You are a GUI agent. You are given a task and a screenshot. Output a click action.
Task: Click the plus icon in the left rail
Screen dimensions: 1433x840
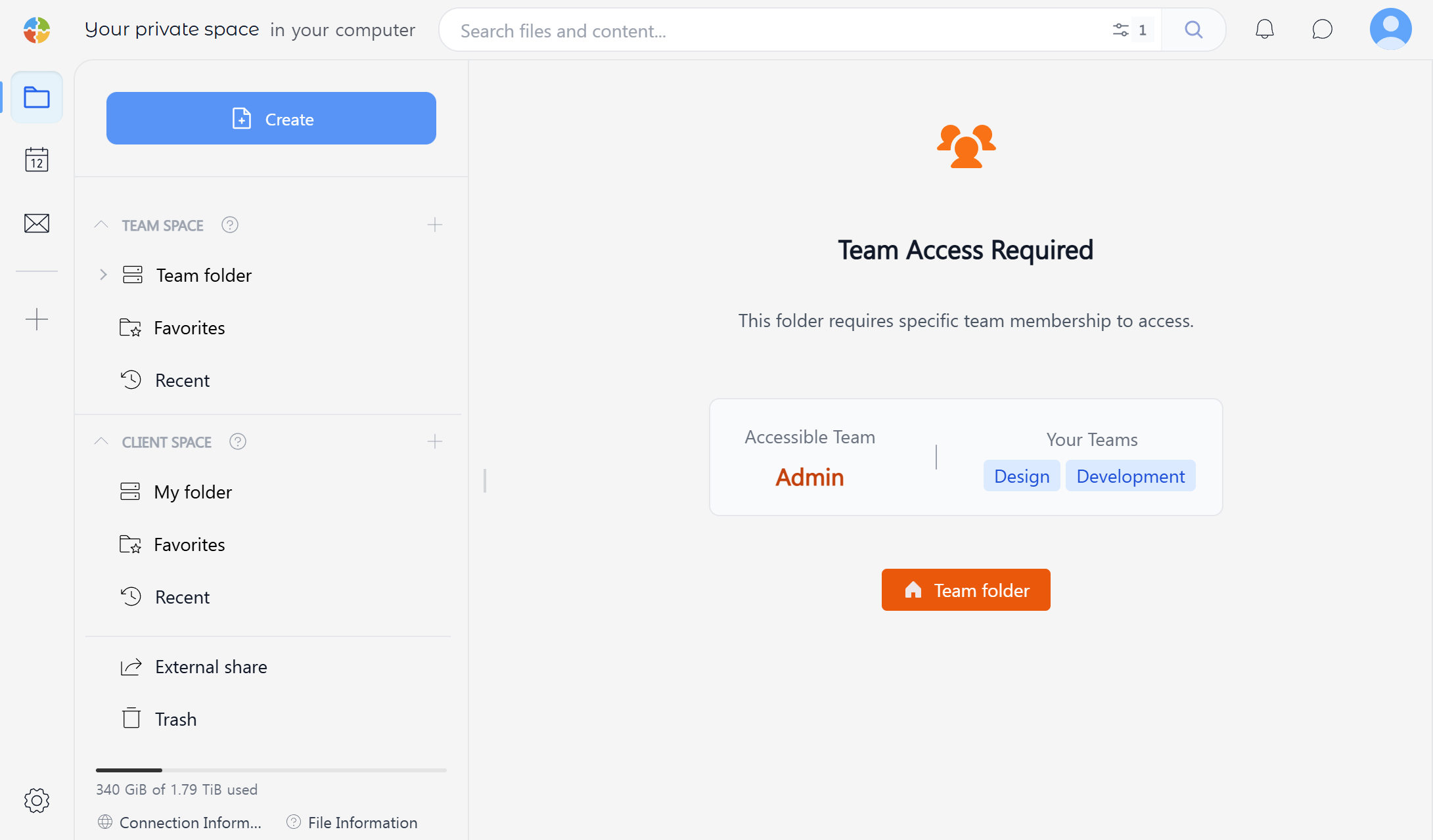(x=37, y=319)
